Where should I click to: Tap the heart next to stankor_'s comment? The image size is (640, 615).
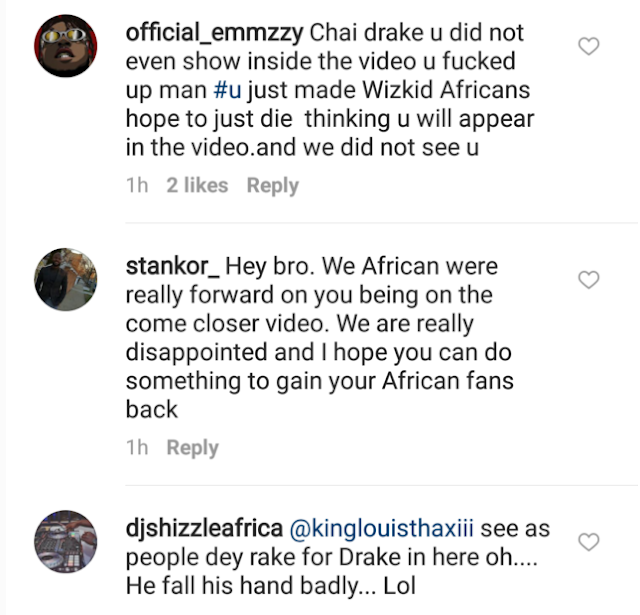(590, 280)
